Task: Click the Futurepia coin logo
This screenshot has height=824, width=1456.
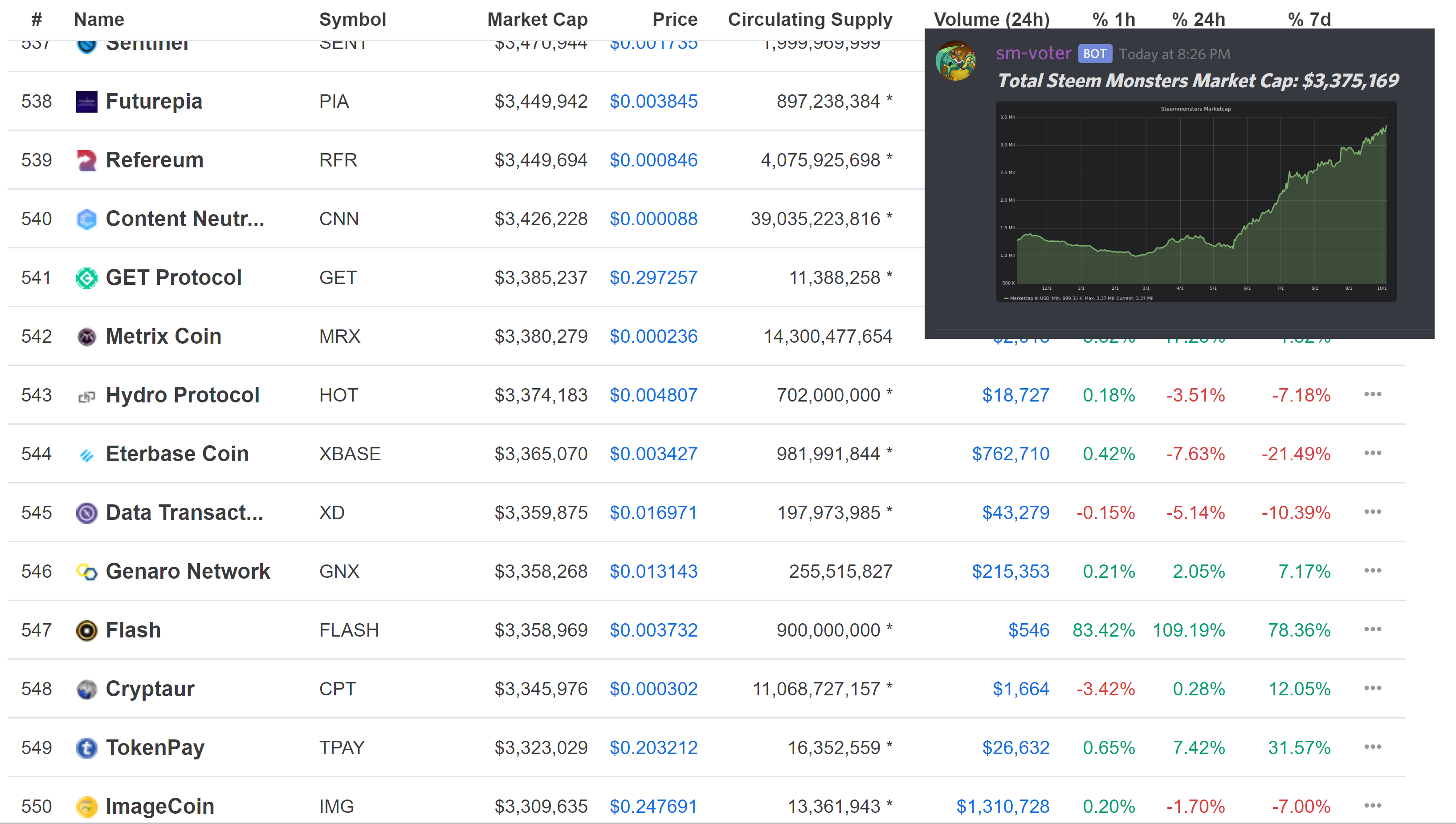Action: 86,102
